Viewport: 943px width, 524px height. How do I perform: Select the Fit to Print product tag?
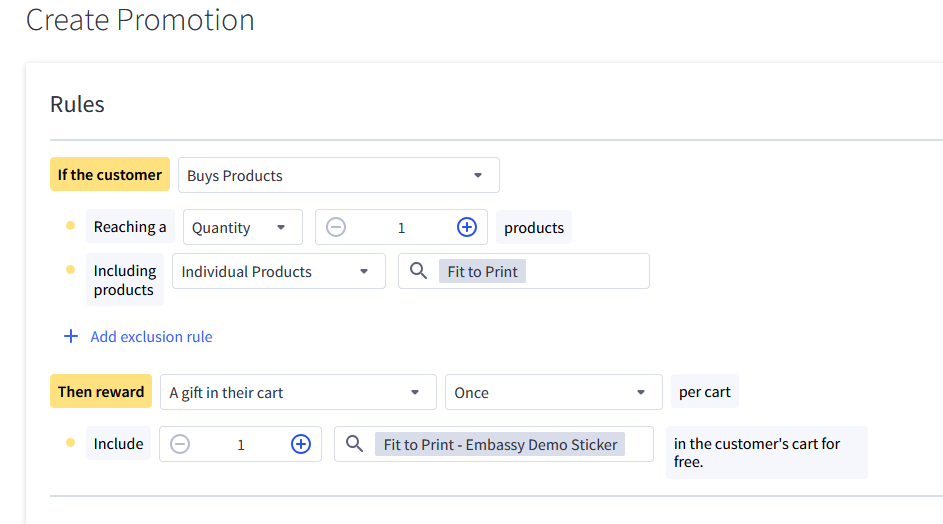482,271
